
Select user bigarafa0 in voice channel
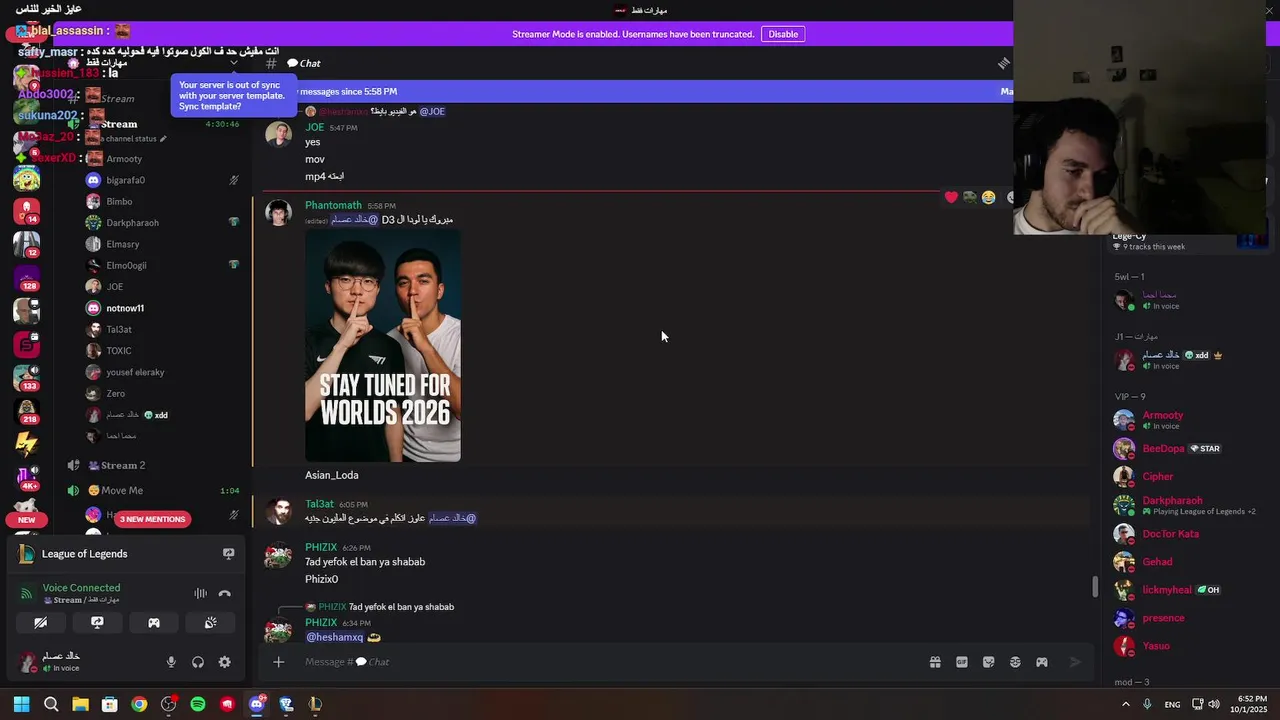[125, 180]
